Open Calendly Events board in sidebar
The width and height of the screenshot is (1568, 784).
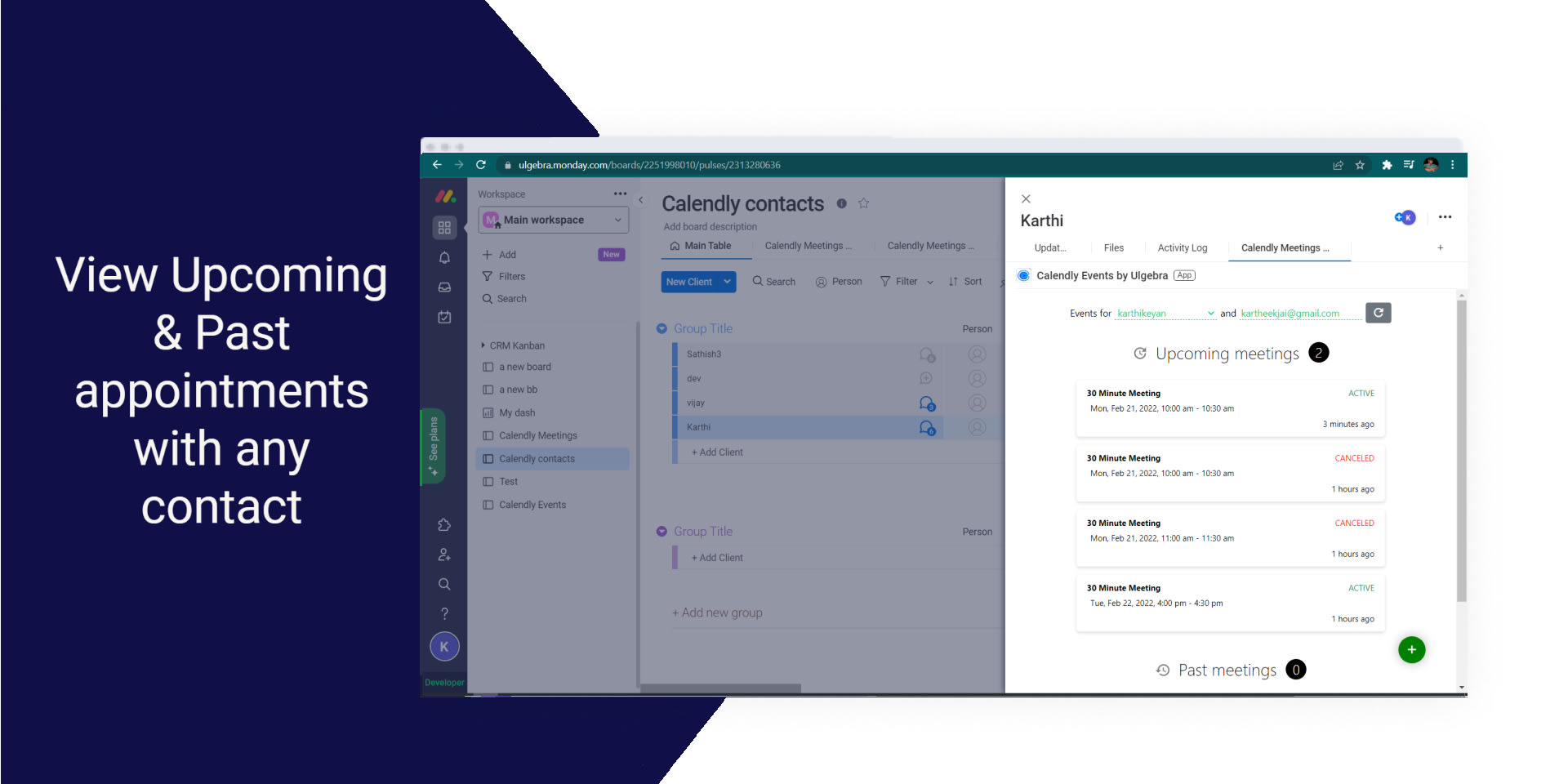click(532, 505)
